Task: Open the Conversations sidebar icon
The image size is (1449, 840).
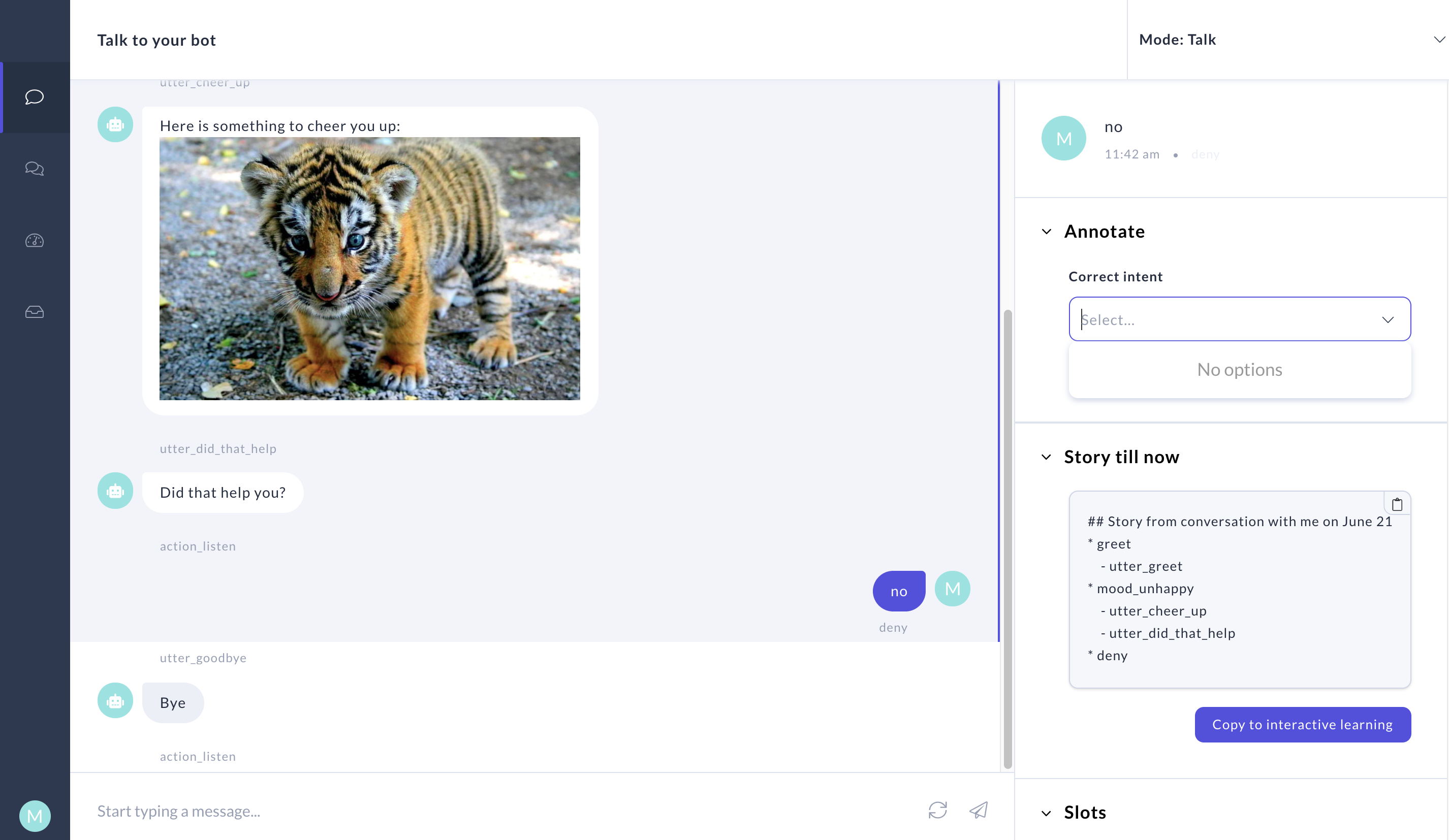Action: (x=34, y=169)
